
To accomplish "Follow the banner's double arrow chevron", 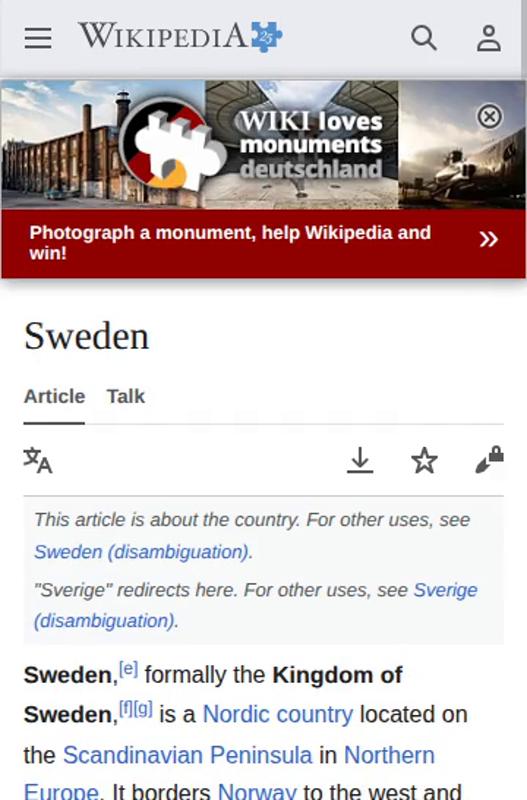I will coord(488,239).
